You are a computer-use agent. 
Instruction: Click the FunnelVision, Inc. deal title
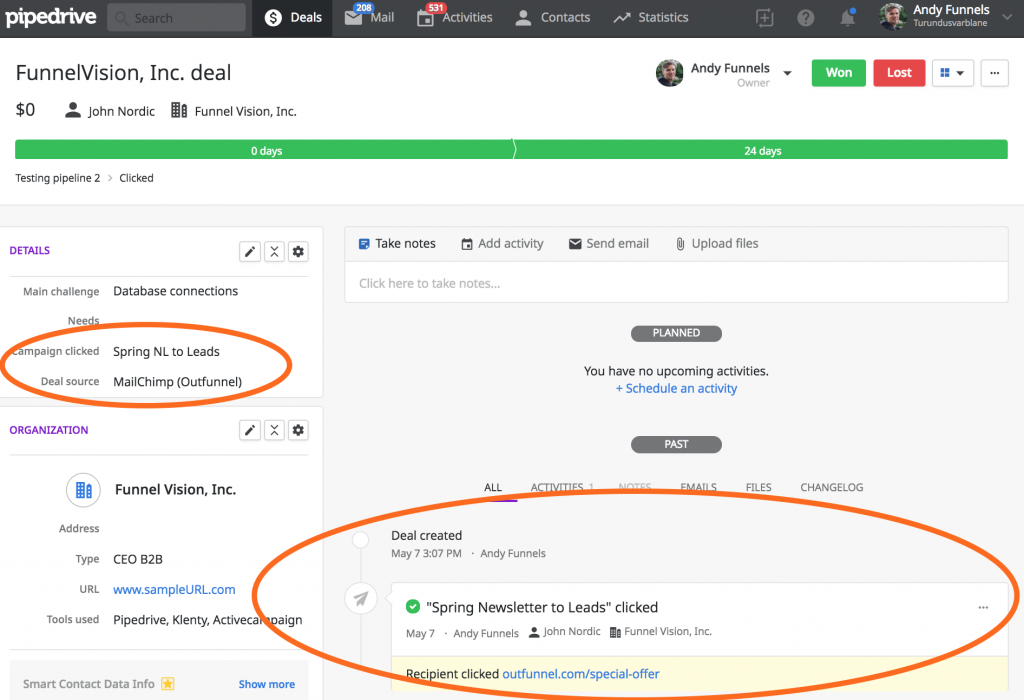point(123,72)
